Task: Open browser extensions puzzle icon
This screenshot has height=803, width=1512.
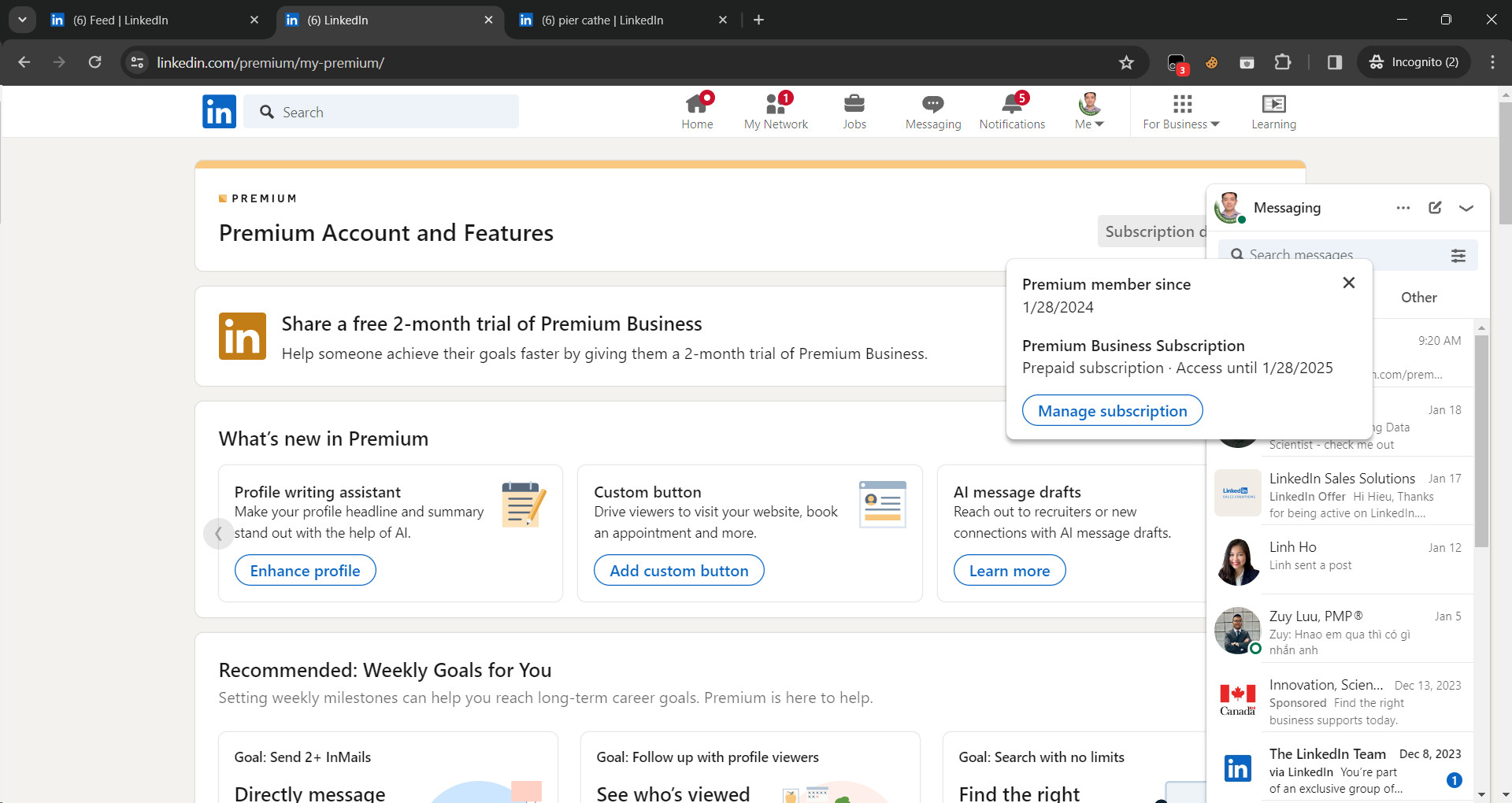Action: 1283,62
